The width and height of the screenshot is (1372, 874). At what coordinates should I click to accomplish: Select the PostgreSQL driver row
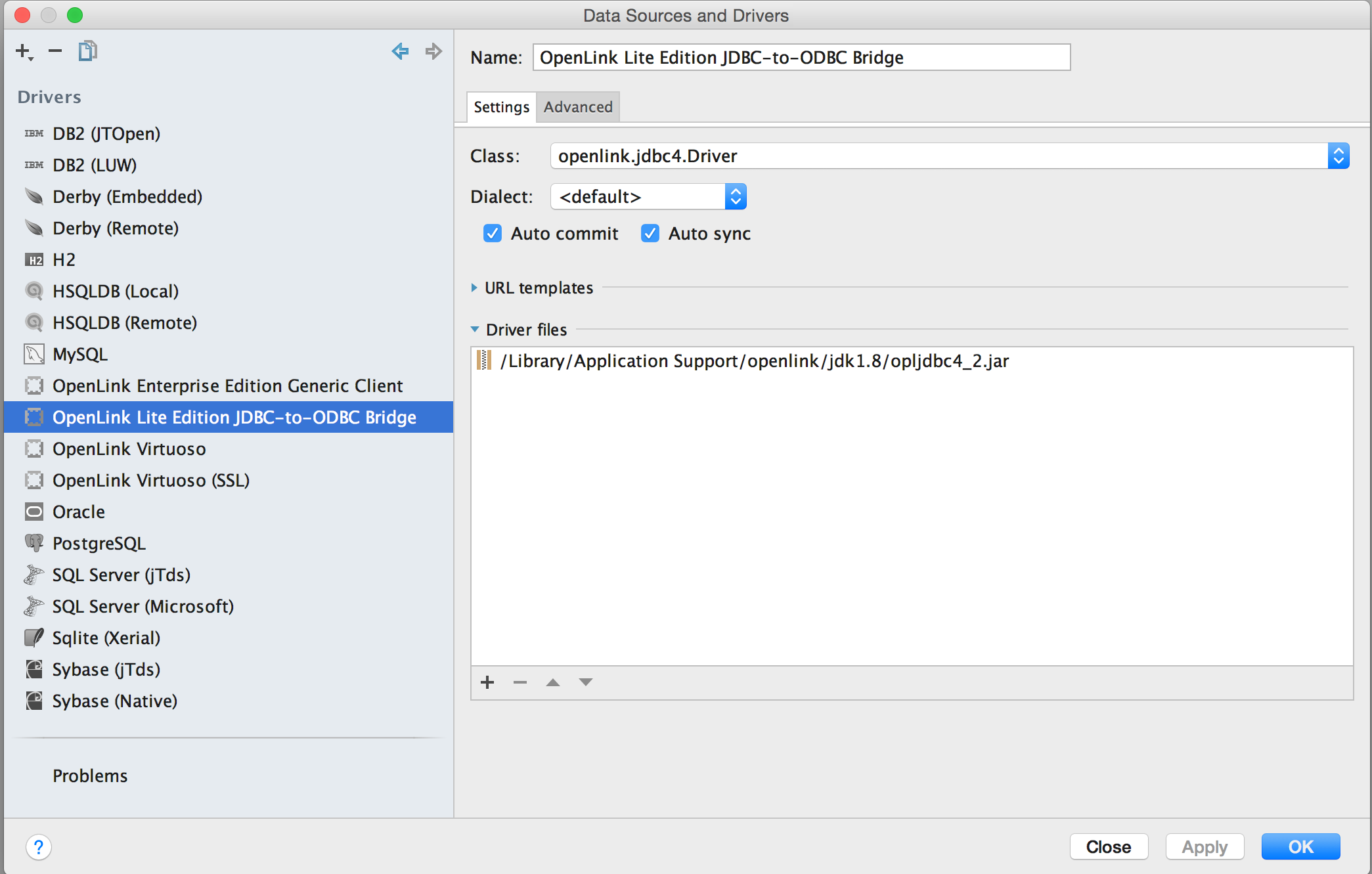point(229,543)
